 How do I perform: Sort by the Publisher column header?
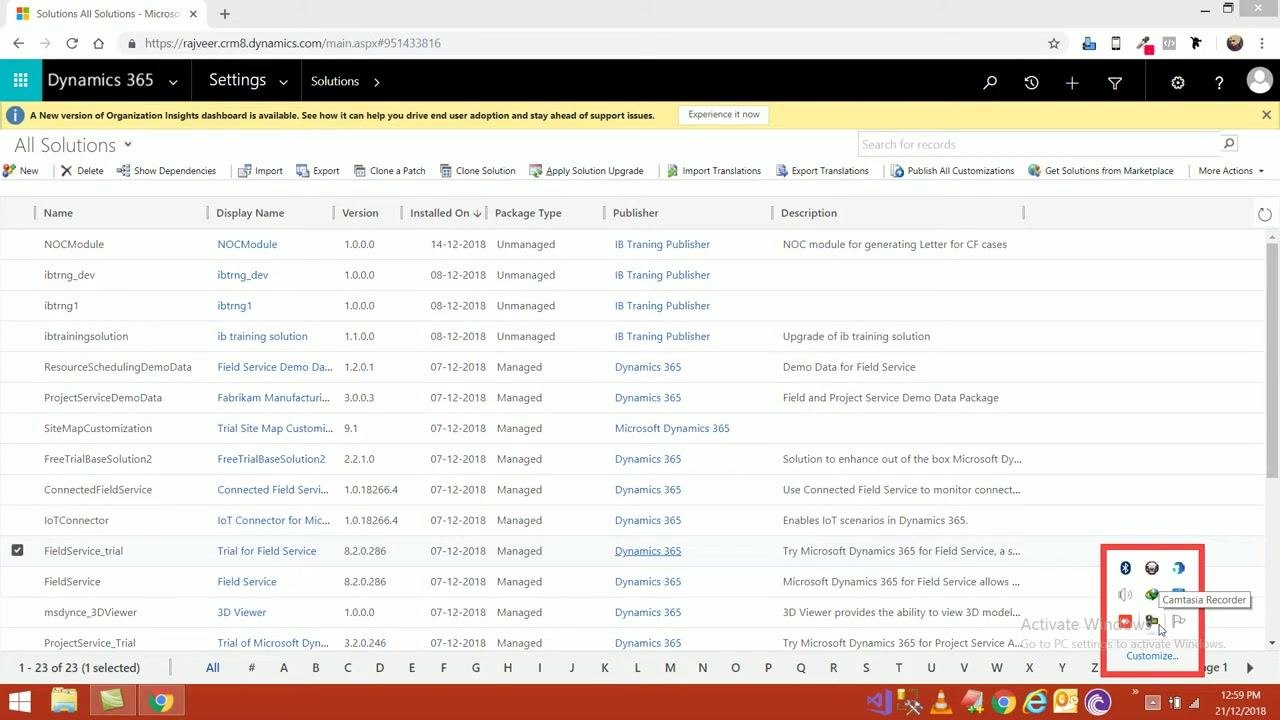[636, 213]
